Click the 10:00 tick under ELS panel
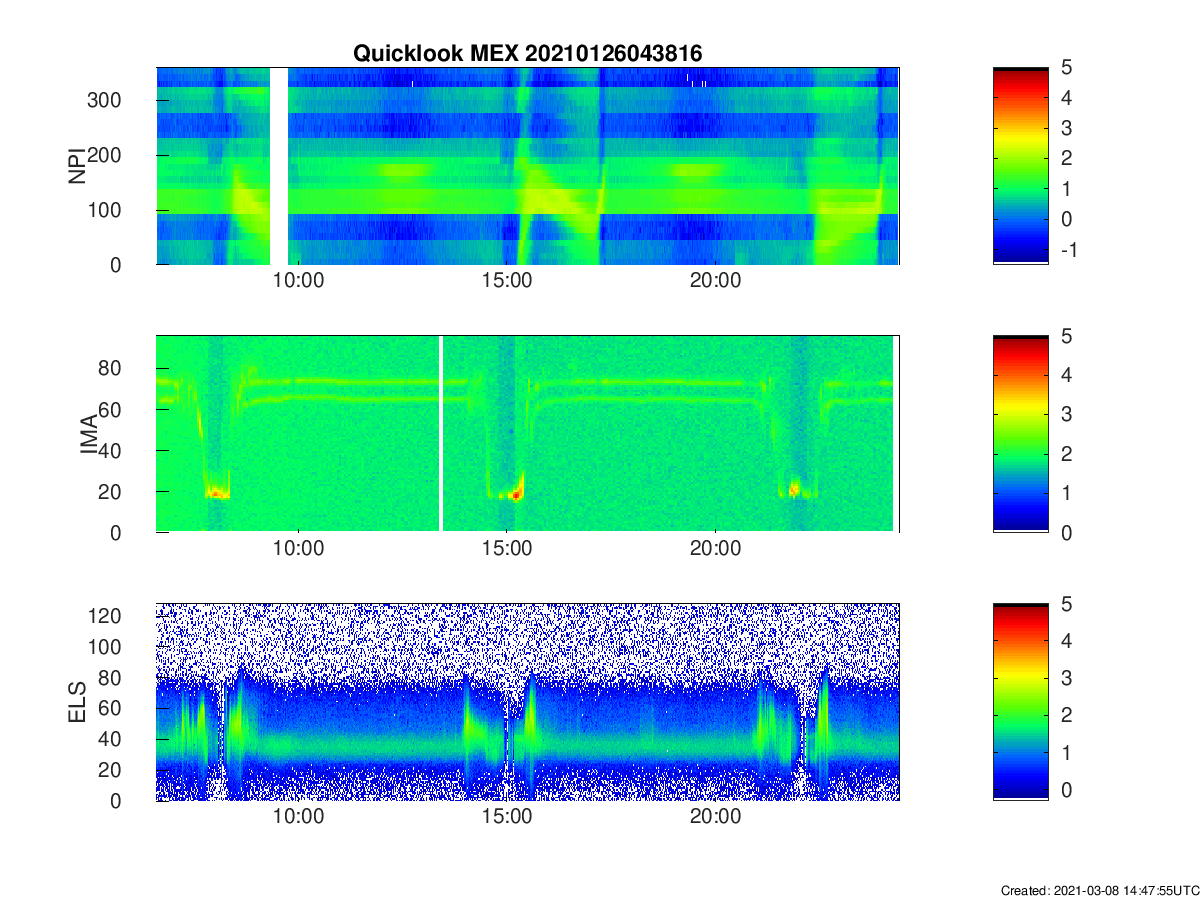Screen dimensions: 1200x900 click(x=298, y=817)
